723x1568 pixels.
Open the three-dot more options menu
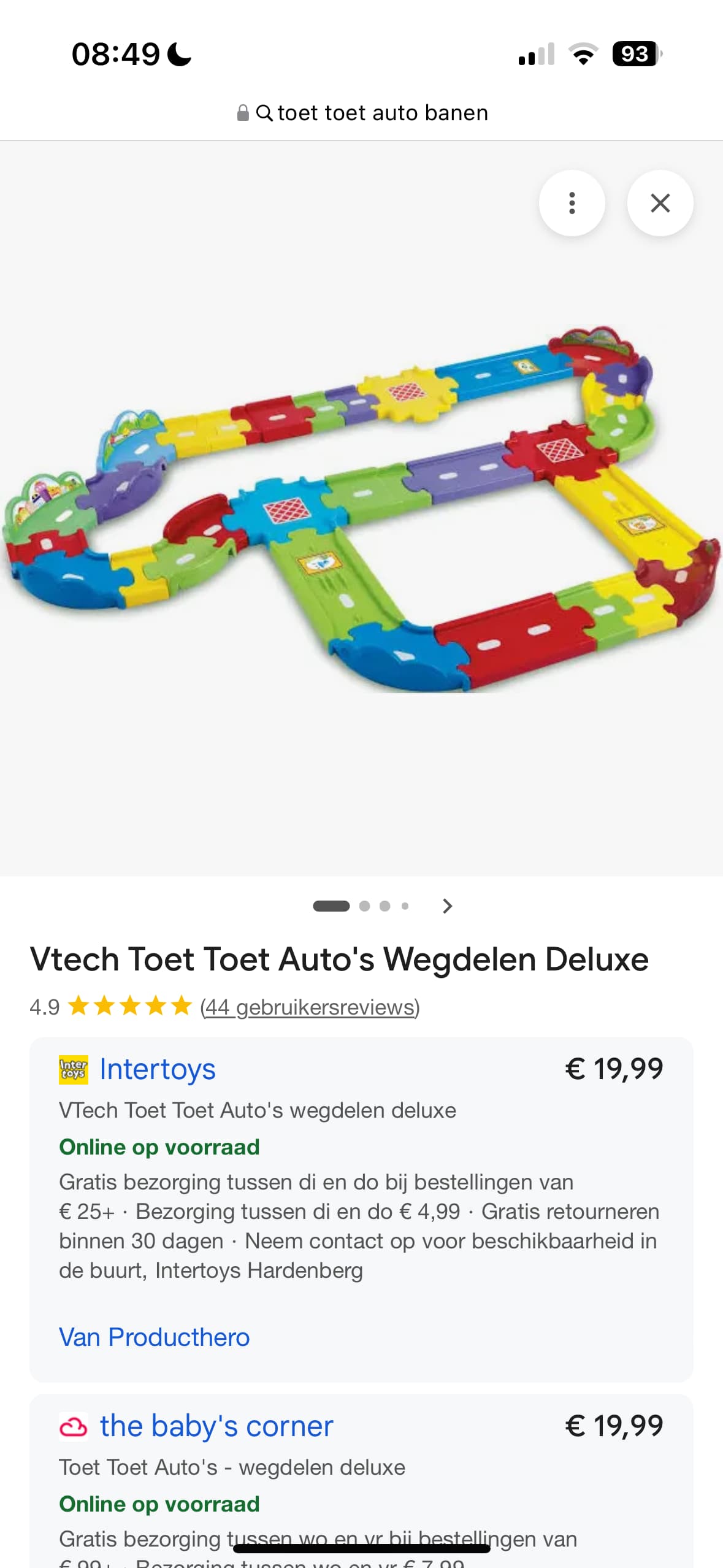coord(572,203)
